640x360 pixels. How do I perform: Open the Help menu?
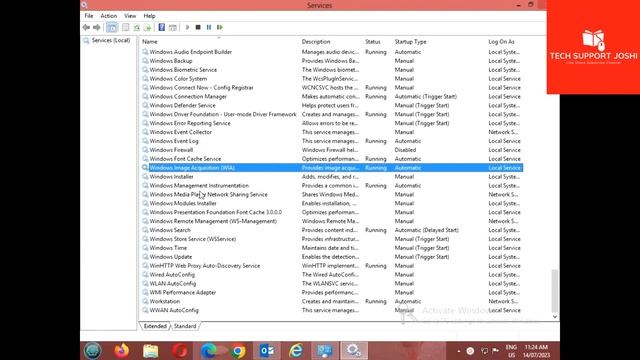tap(149, 16)
